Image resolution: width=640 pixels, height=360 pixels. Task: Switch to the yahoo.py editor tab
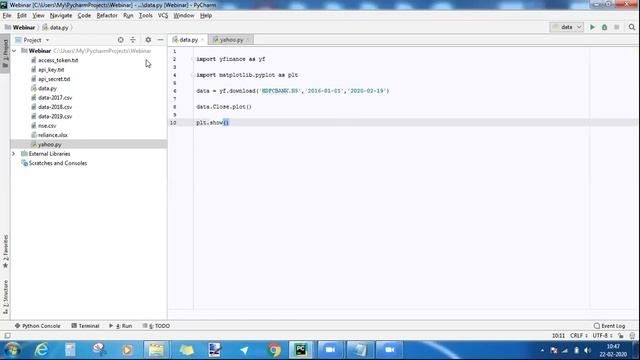coord(231,40)
